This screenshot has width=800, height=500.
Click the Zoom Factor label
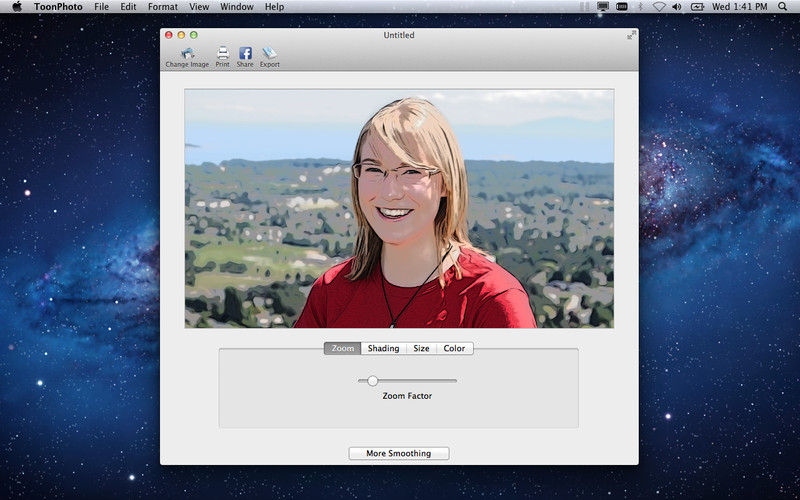(x=407, y=396)
